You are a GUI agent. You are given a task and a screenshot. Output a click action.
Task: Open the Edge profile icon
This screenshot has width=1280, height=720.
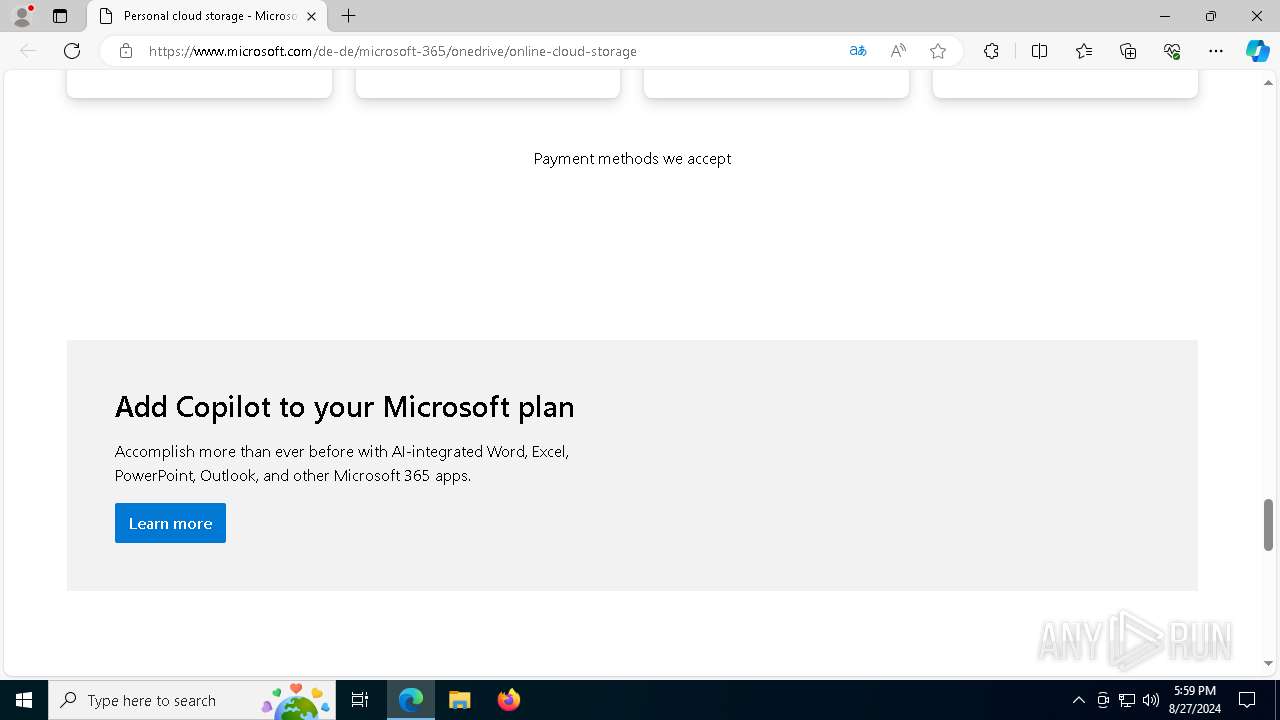point(22,16)
